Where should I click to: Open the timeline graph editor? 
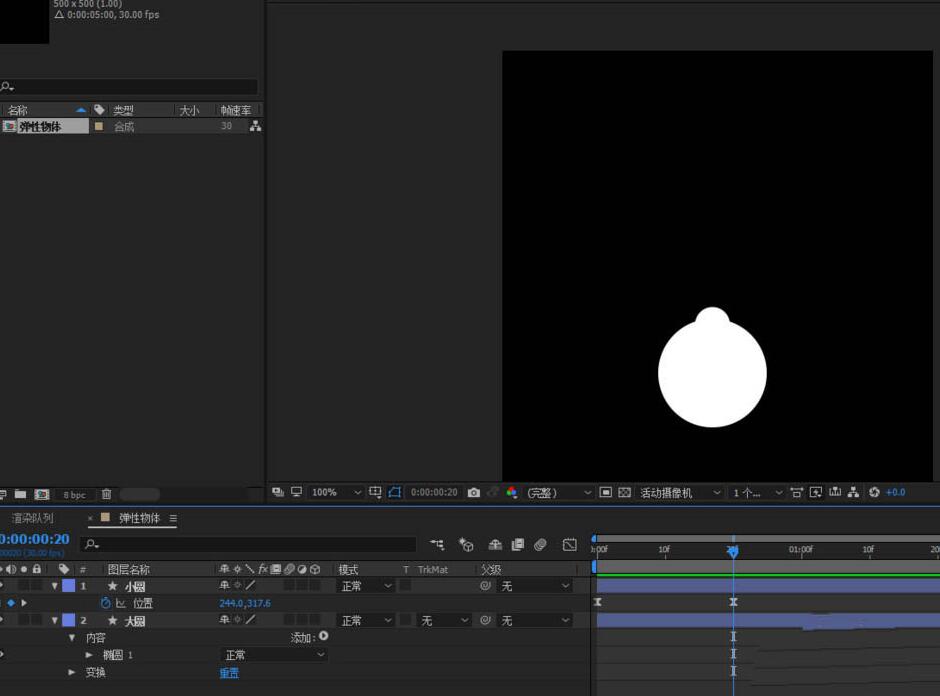click(x=569, y=545)
